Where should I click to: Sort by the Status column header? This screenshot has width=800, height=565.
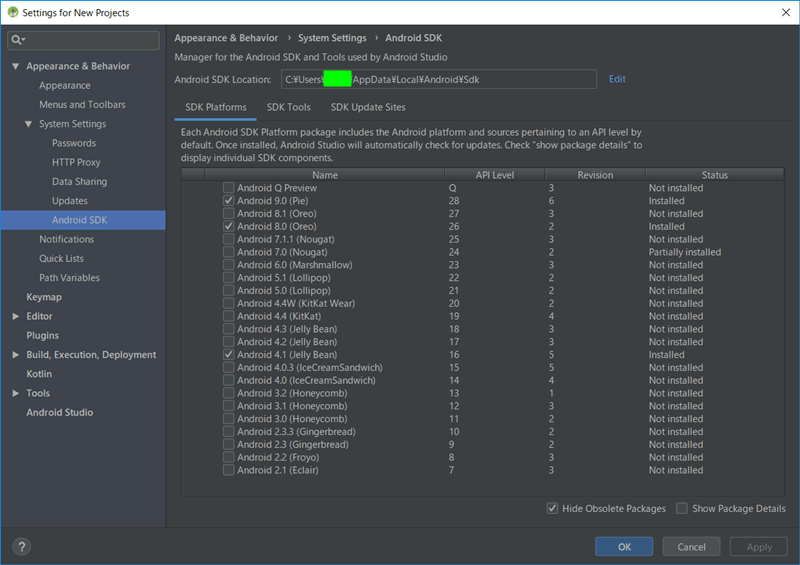[x=714, y=175]
